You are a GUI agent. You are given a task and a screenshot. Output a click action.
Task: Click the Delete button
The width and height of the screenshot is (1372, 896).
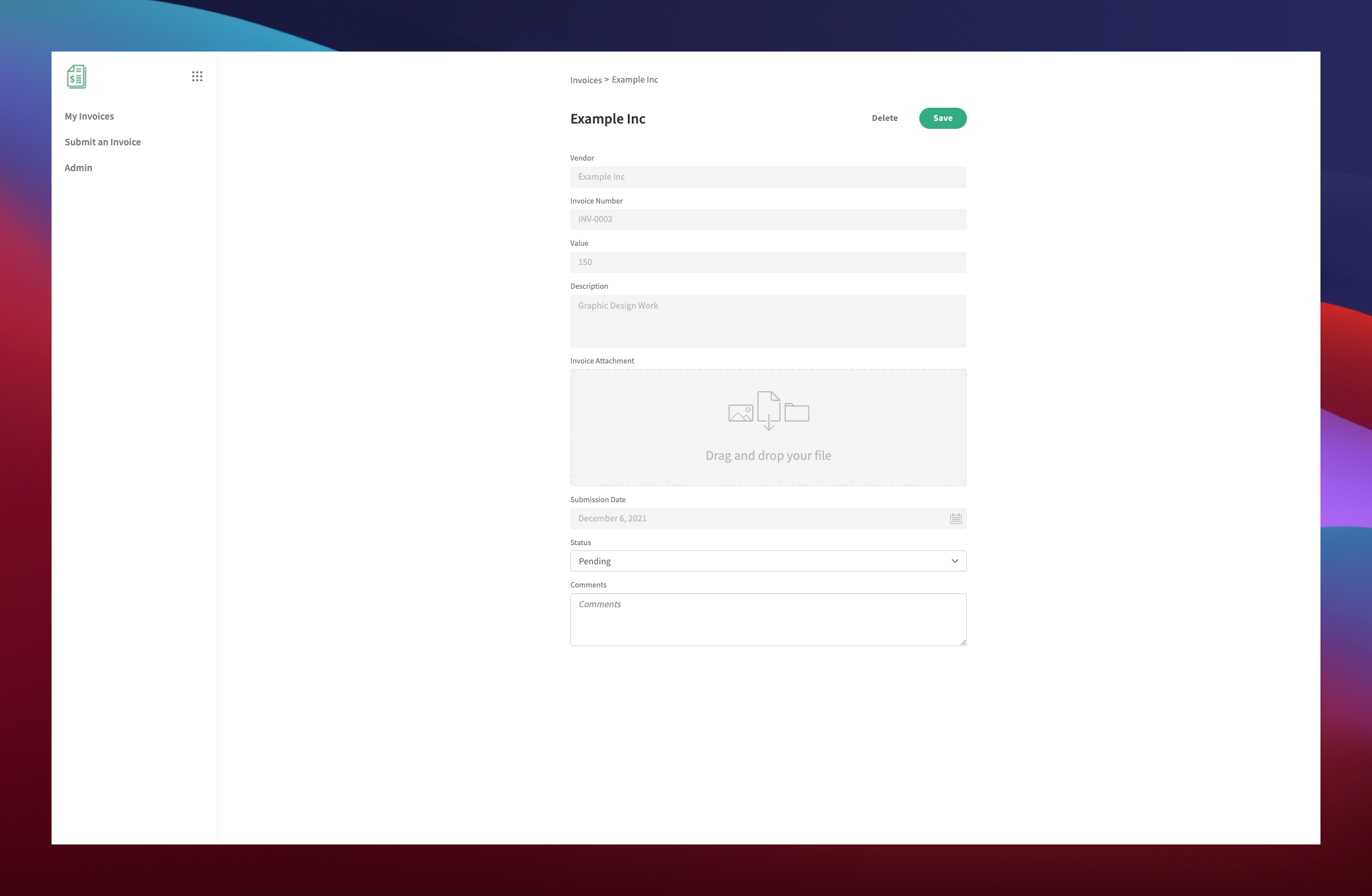(x=885, y=118)
